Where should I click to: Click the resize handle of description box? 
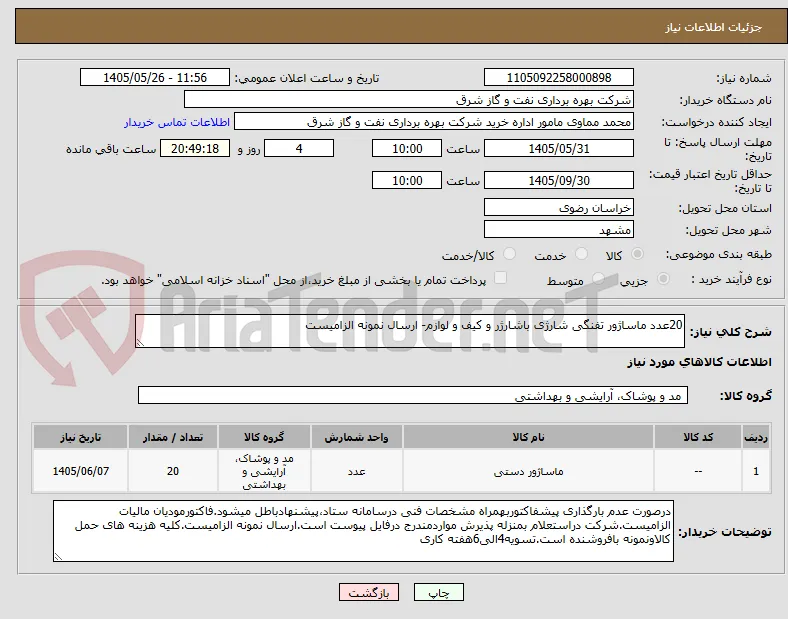point(140,343)
